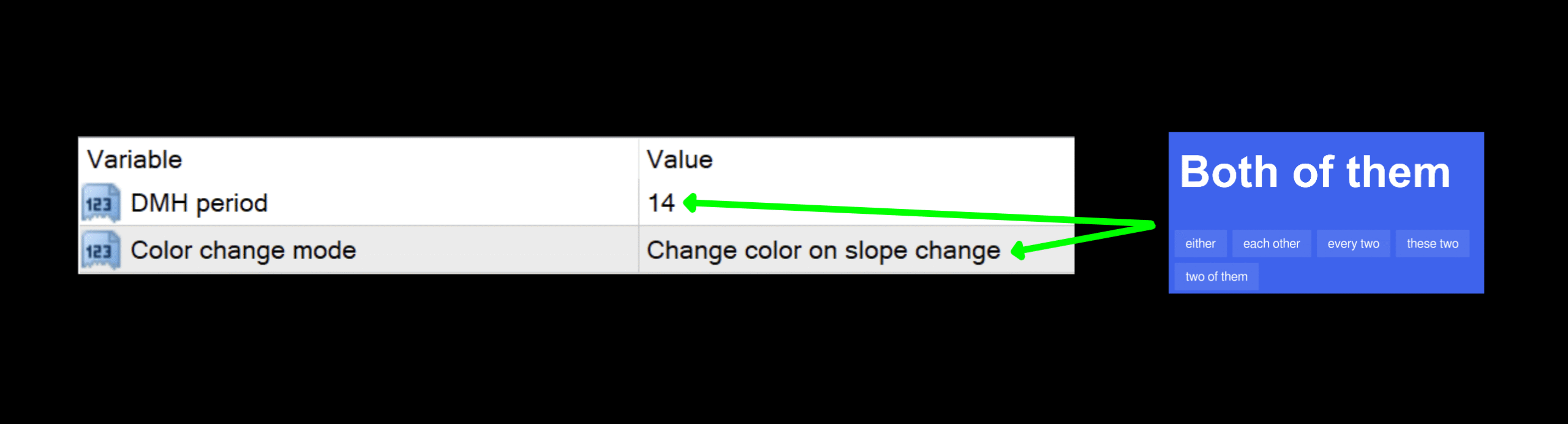Click empty blue area beside 'two of them' chip

pos(1372,277)
